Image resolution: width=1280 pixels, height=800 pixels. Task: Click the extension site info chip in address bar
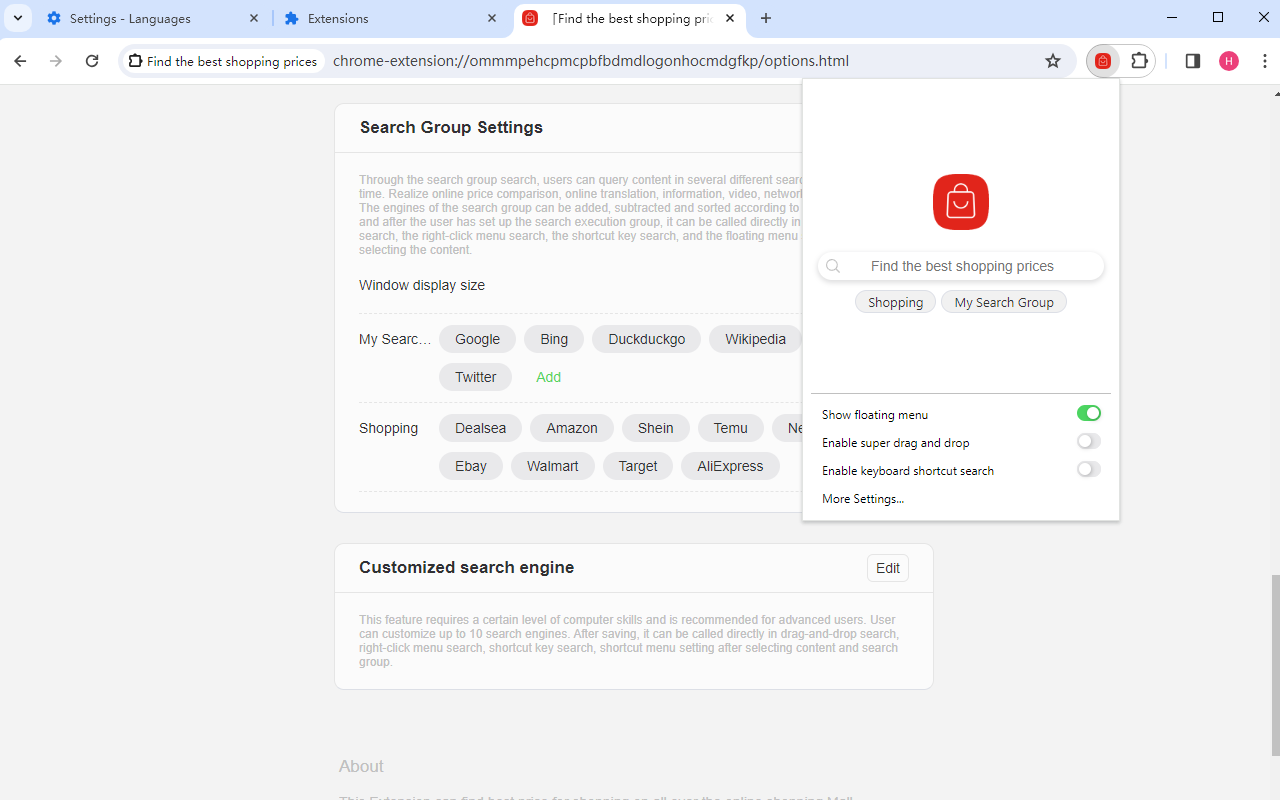pos(223,61)
